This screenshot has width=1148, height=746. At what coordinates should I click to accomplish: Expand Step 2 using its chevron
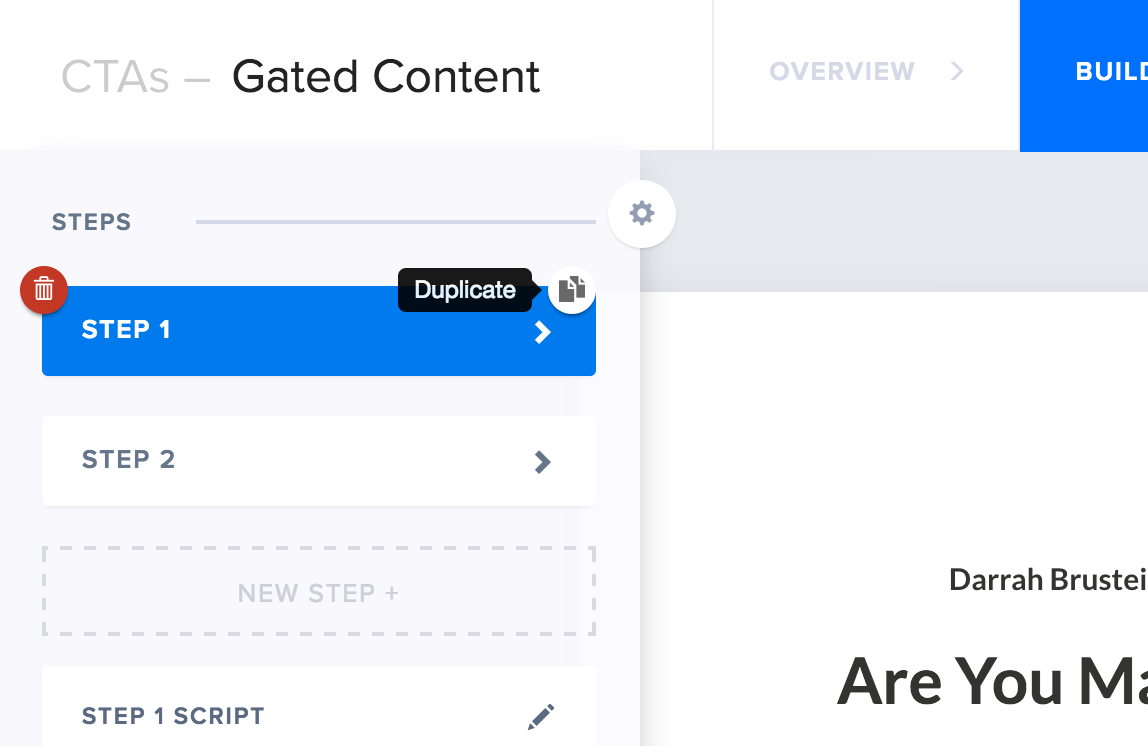542,461
